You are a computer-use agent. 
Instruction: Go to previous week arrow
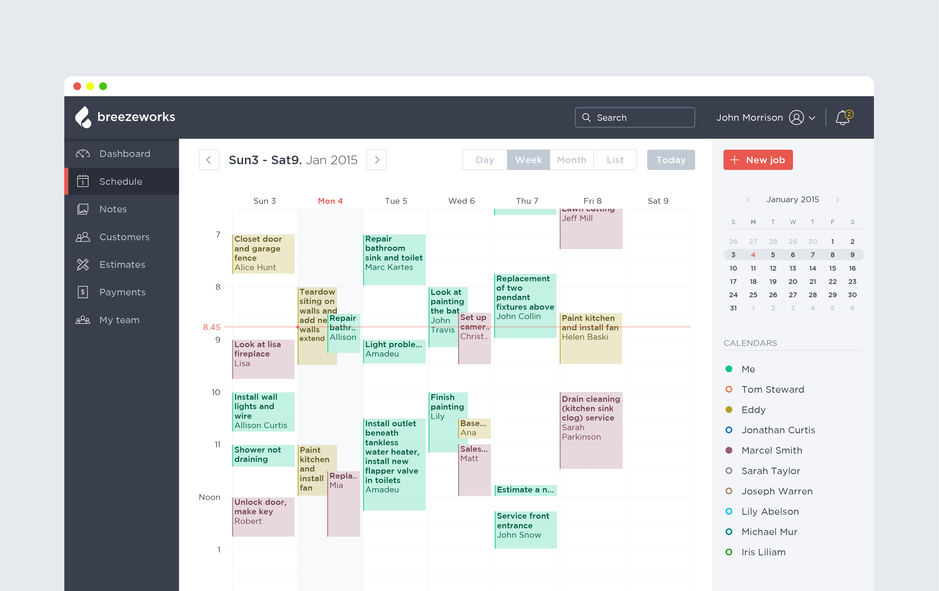[x=209, y=160]
